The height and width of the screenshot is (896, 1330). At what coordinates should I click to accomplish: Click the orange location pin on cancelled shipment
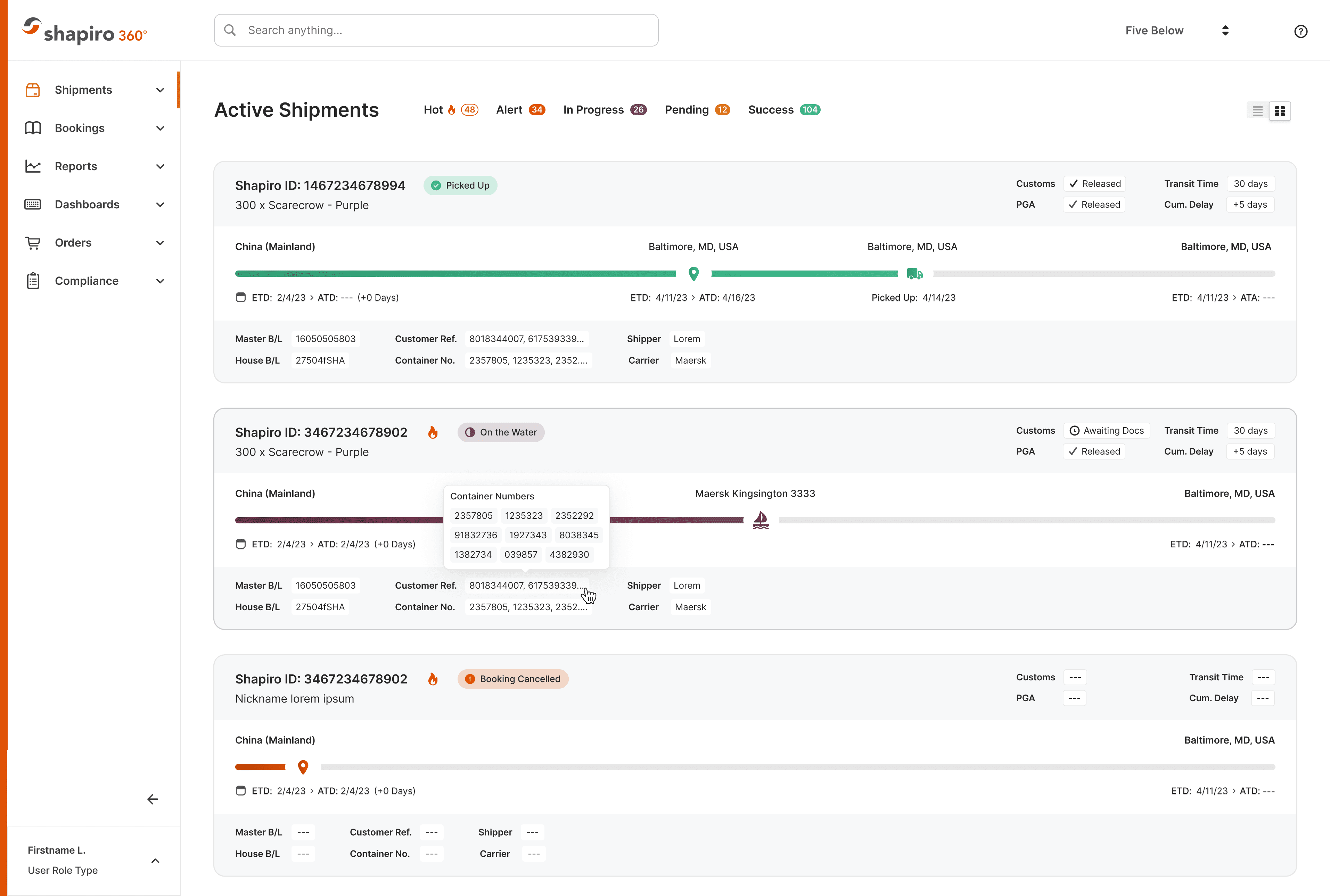(x=303, y=767)
